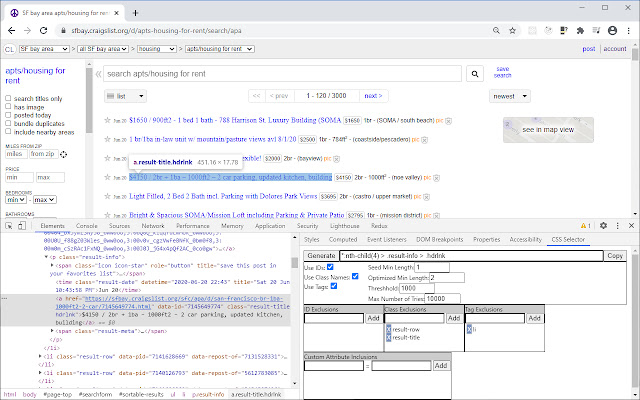Image resolution: width=640 pixels, height=400 pixels.
Task: Click the search apts/housing for rent field
Action: pyautogui.click(x=282, y=74)
